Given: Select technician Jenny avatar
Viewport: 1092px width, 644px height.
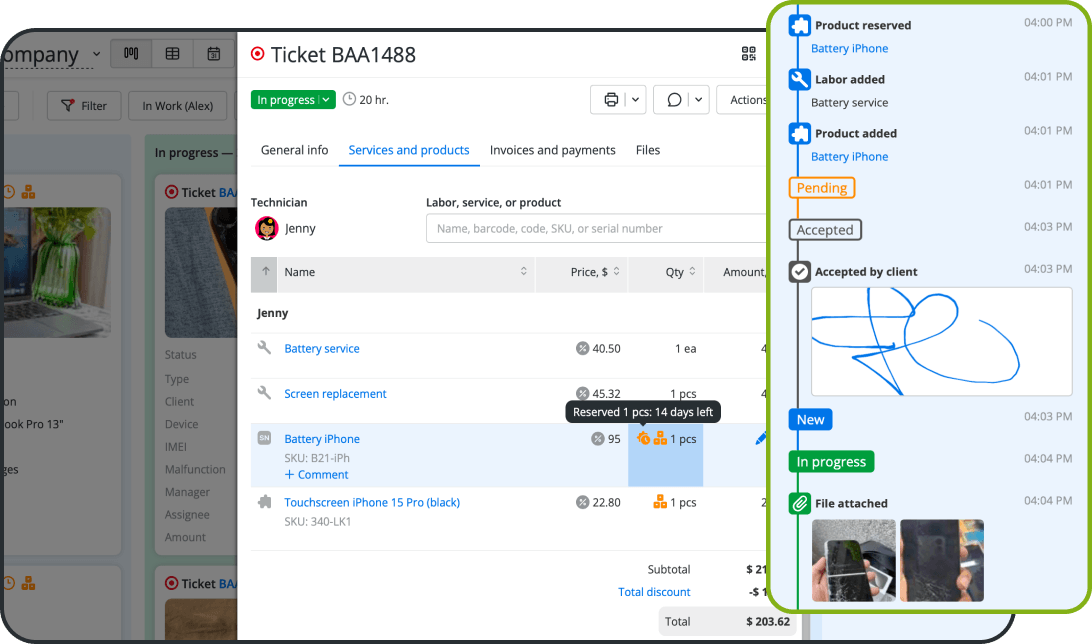Looking at the screenshot, I should 267,228.
